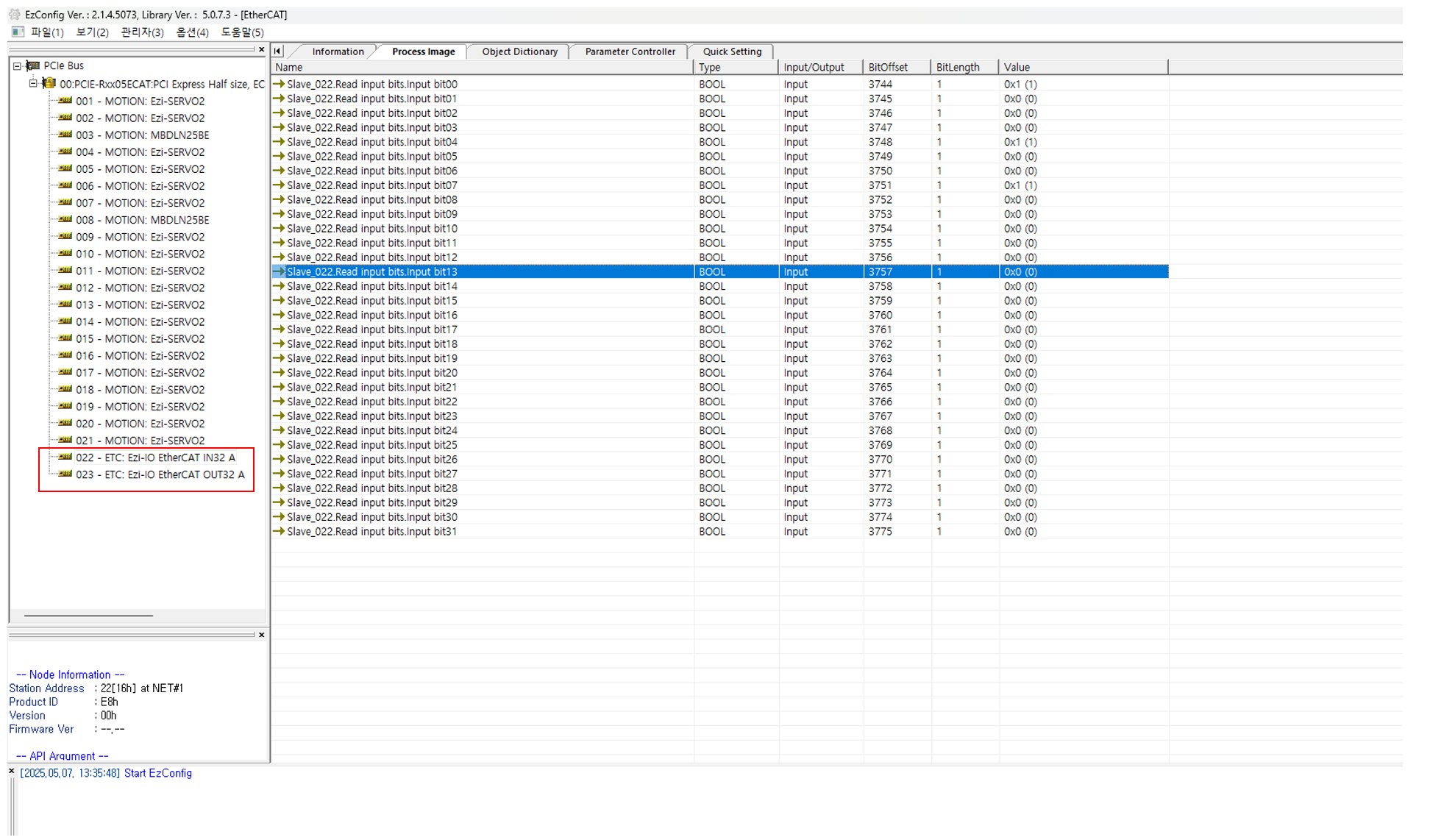Click the Product ID value E8h
Screen dimensions: 1430x840
(109, 702)
